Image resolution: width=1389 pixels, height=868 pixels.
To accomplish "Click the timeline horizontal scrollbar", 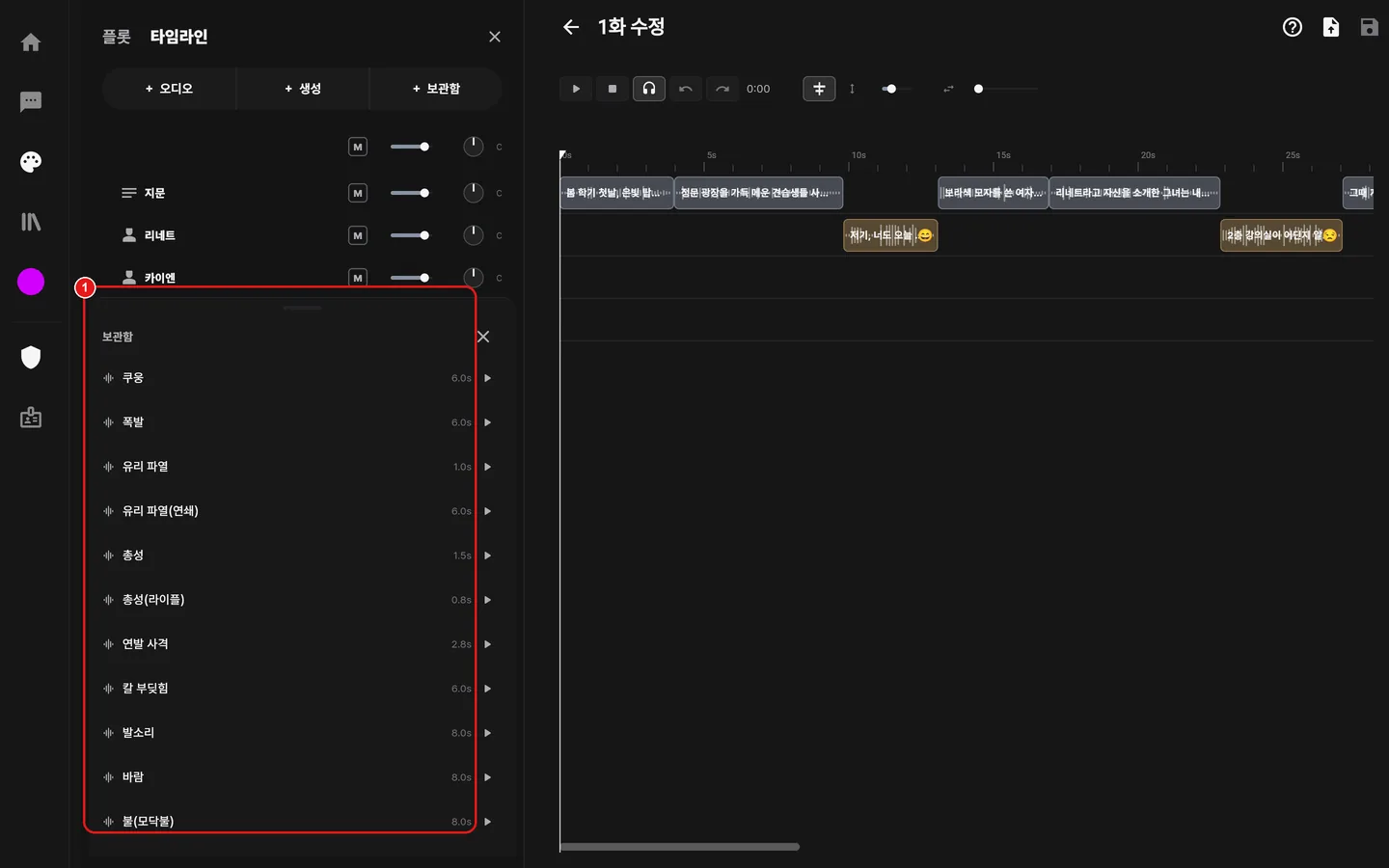I will click(x=680, y=847).
